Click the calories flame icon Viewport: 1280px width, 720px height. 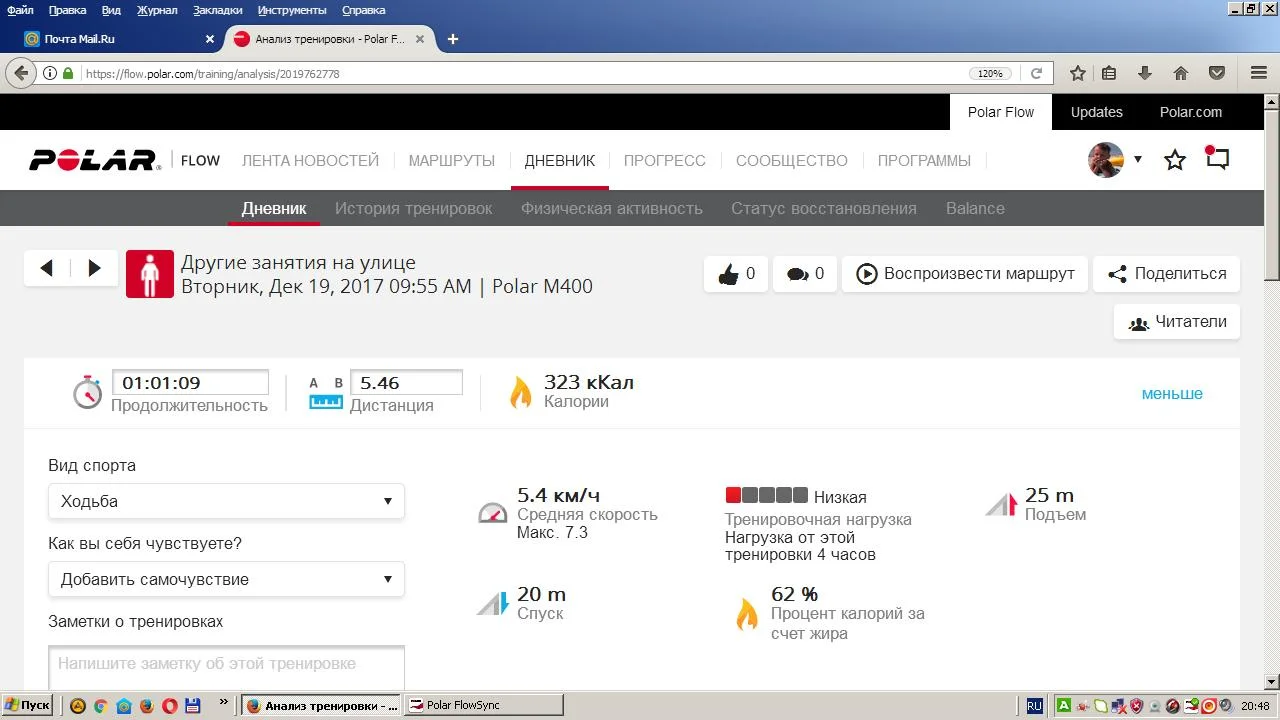521,392
